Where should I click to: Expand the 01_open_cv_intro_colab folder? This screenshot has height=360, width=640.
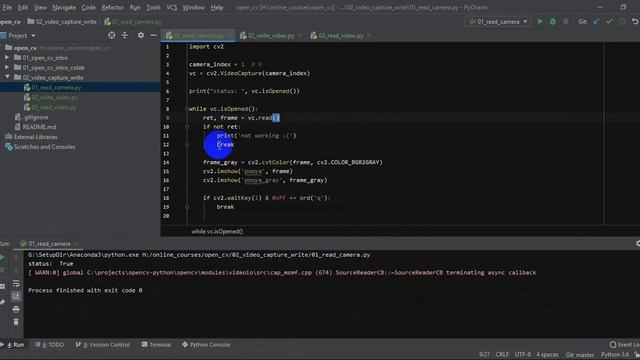coord(7,67)
